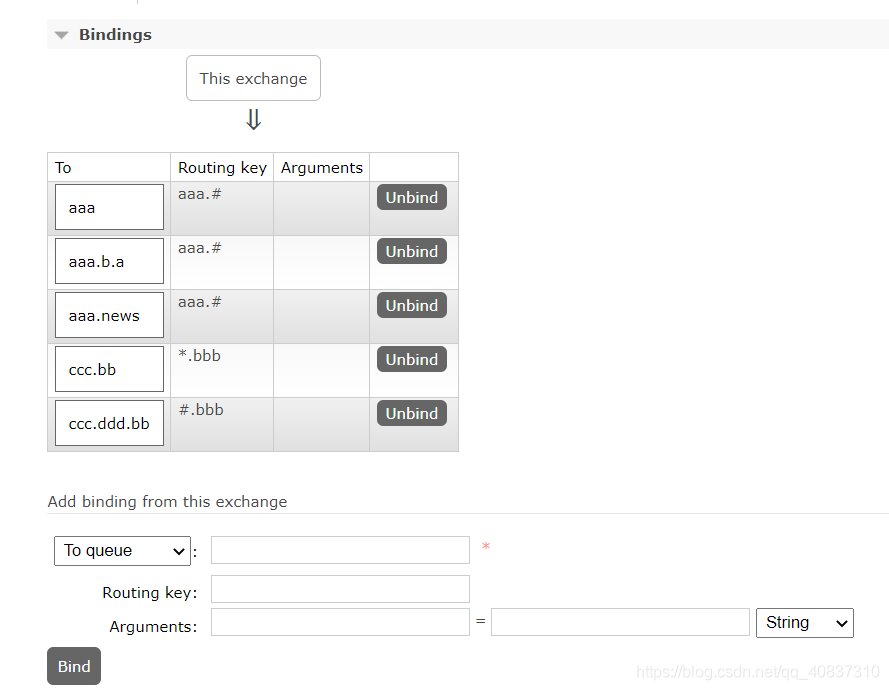This screenshot has height=690, width=889.
Task: Select the #.bbb routing key text
Action: tap(201, 409)
